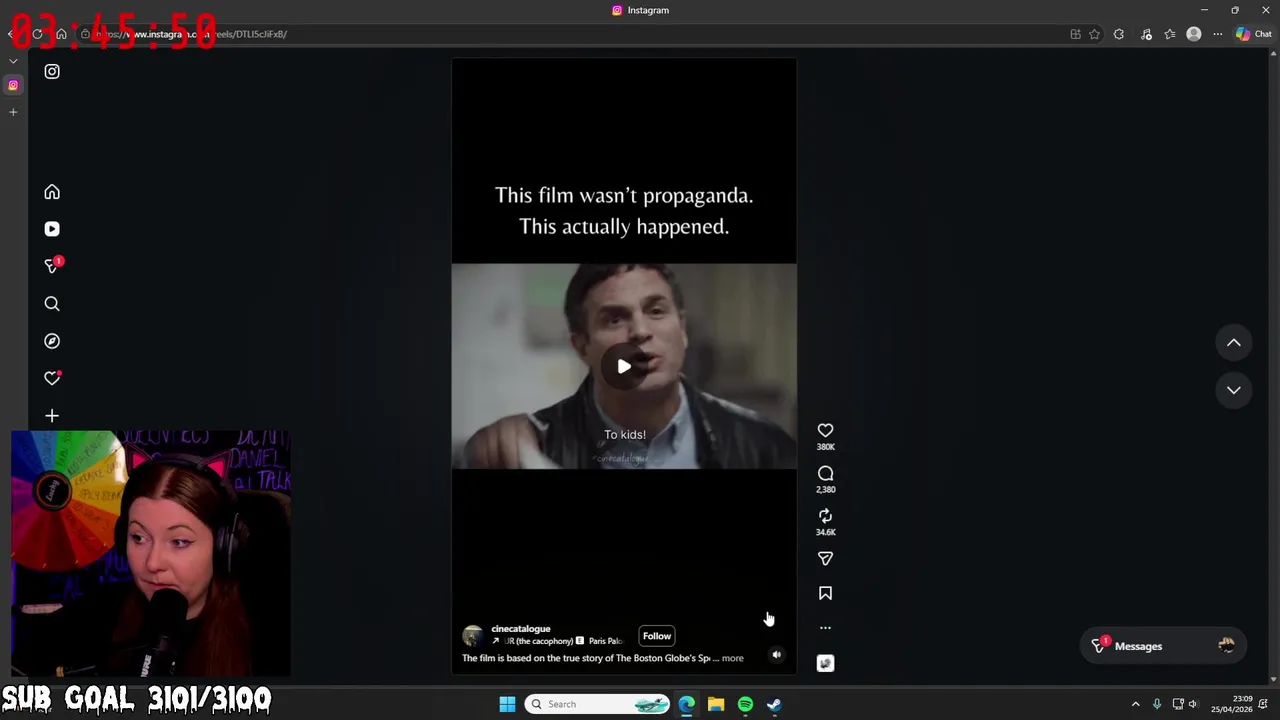
Task: Share the reel with the paper plane icon
Action: [825, 559]
